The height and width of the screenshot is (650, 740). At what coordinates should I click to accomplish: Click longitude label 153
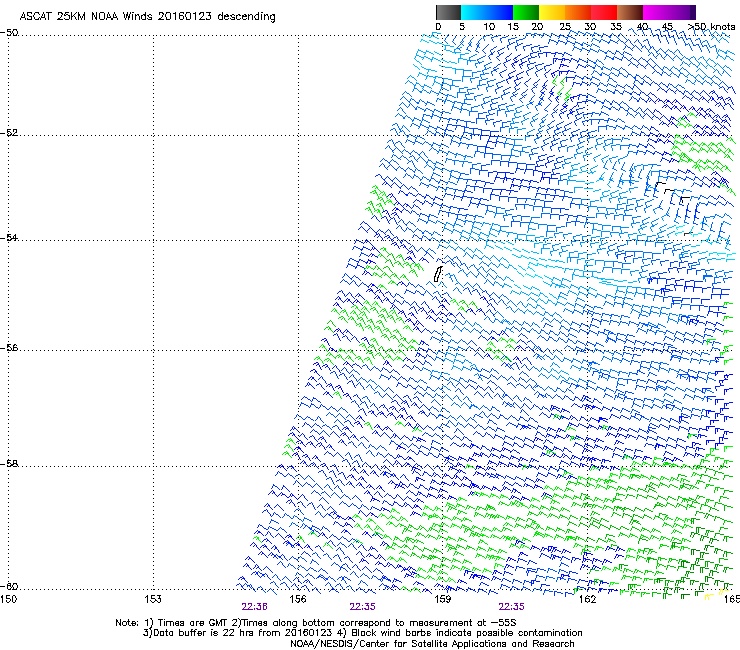tap(153, 599)
